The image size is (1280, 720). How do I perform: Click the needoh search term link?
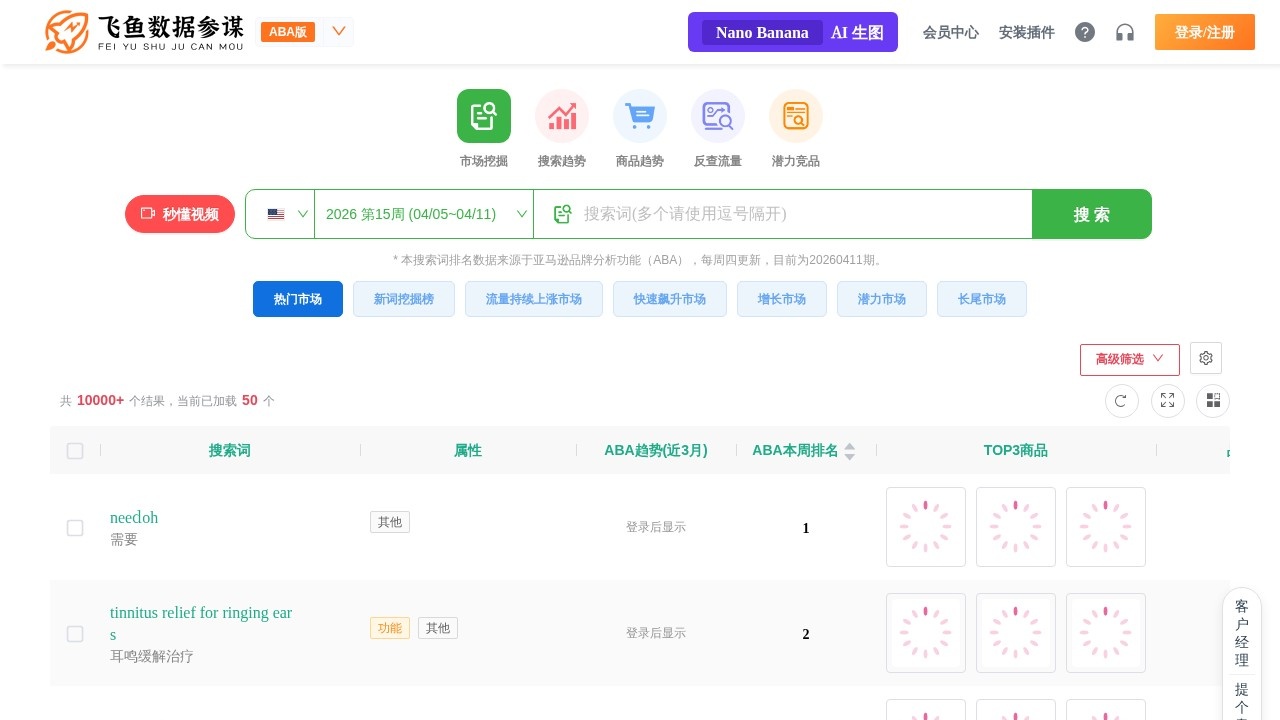click(x=134, y=518)
